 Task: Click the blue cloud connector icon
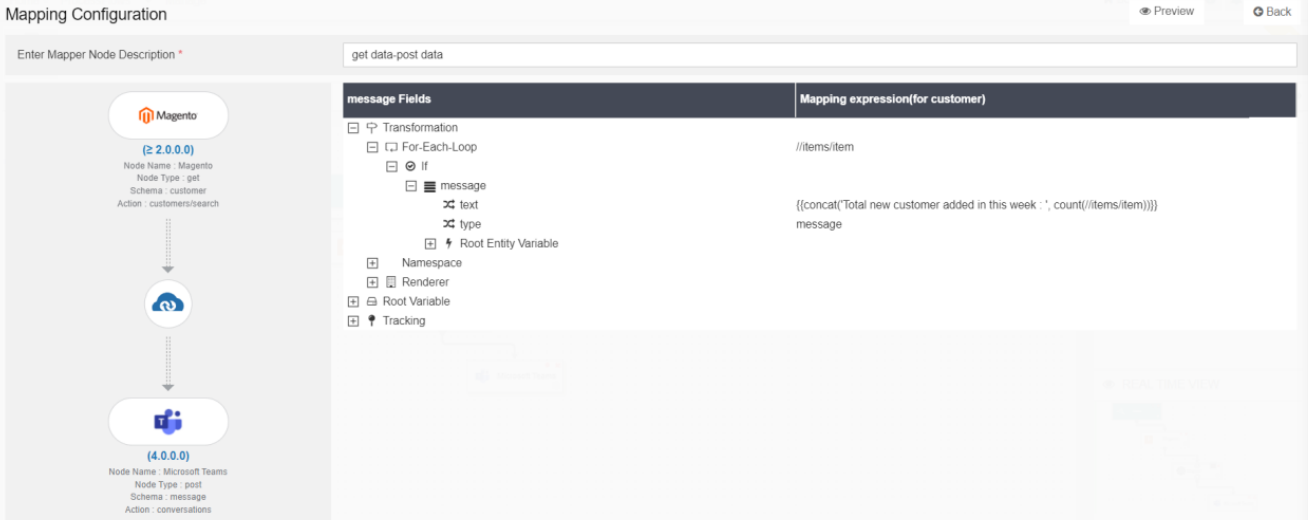click(168, 304)
